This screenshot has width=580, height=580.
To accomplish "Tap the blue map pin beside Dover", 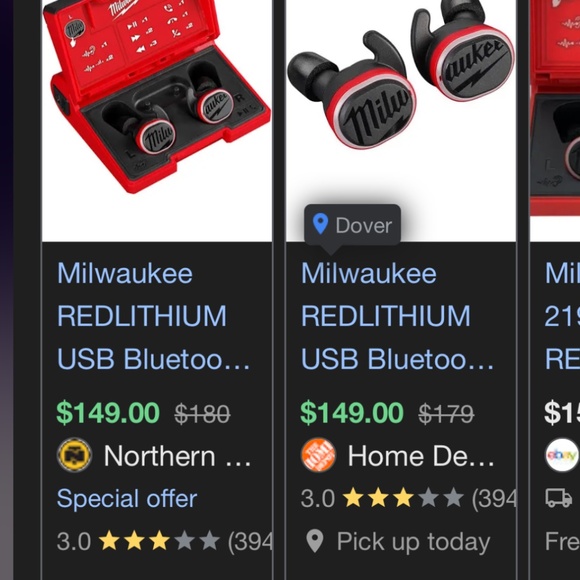I will click(x=320, y=224).
